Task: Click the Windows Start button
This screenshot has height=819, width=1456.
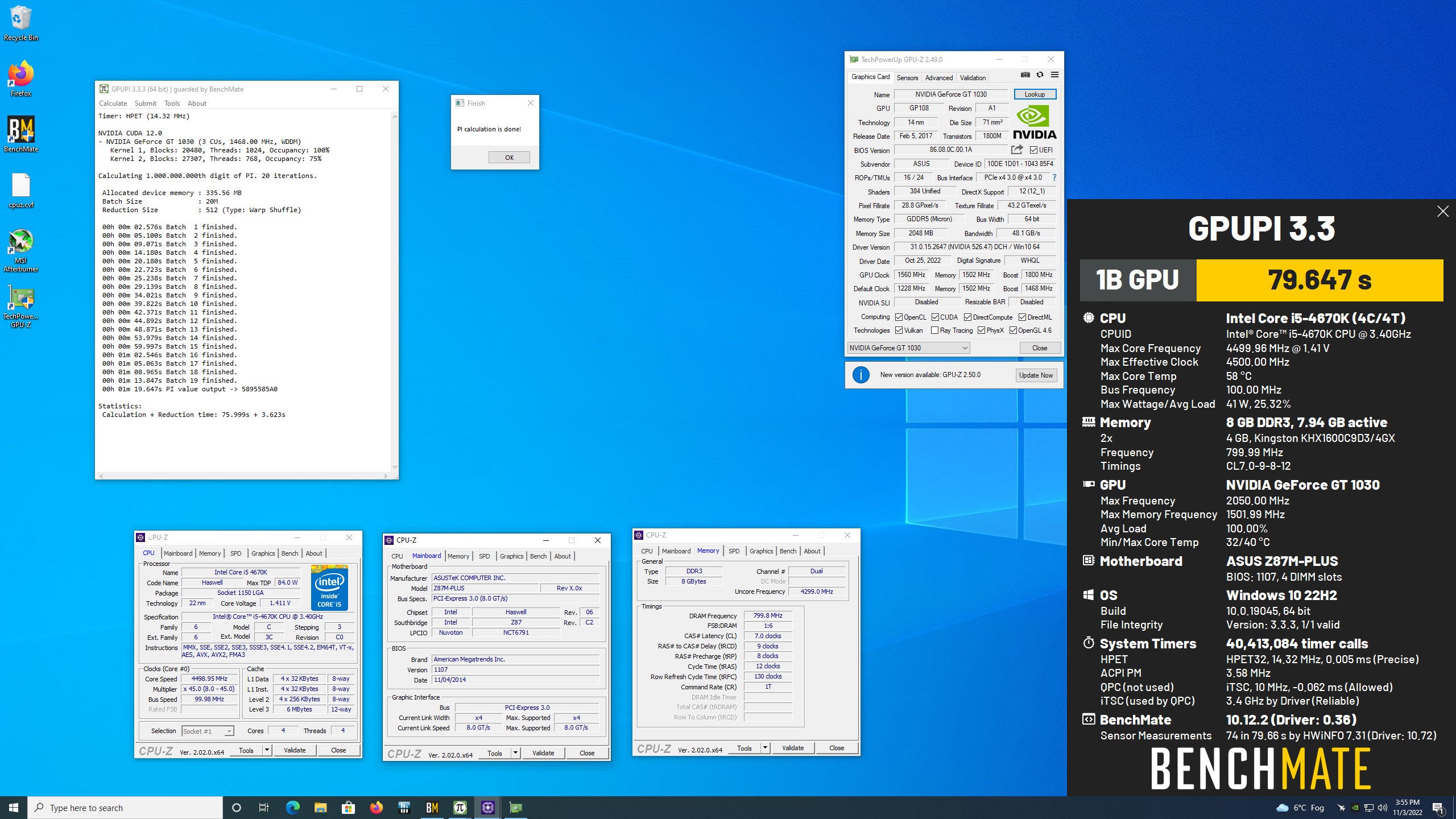Action: point(14,808)
